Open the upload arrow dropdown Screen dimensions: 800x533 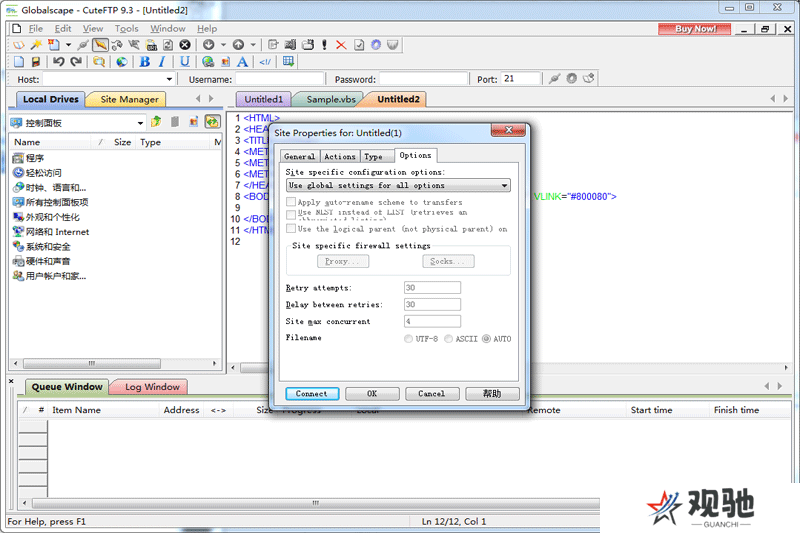253,45
